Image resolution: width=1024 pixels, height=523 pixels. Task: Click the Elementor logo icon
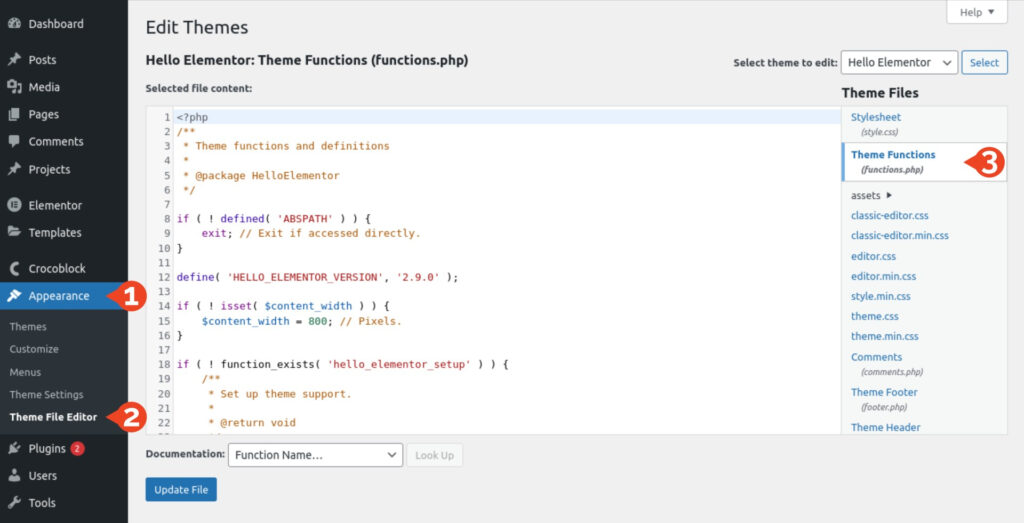tap(14, 205)
